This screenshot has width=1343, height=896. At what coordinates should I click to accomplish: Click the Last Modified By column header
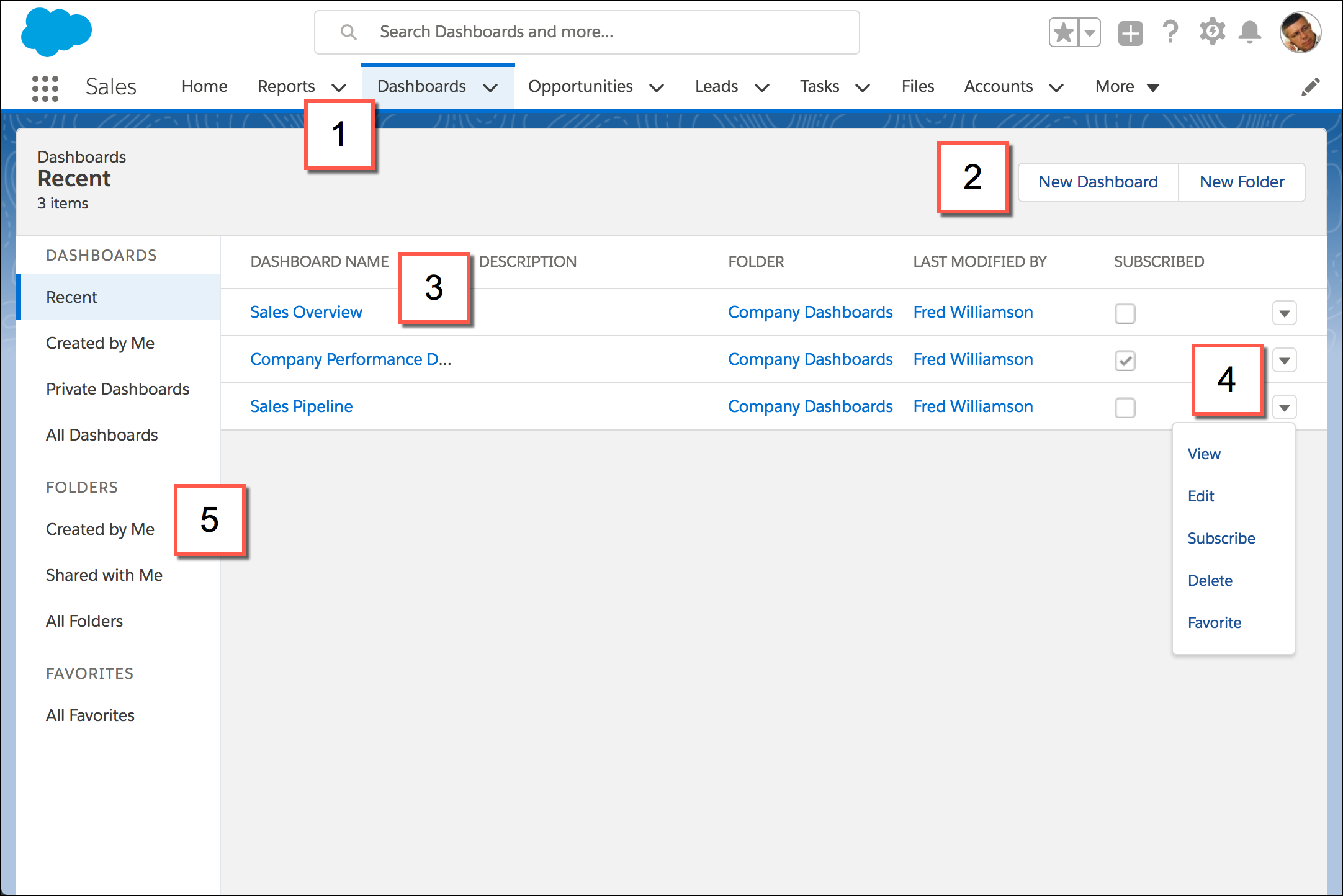click(980, 261)
